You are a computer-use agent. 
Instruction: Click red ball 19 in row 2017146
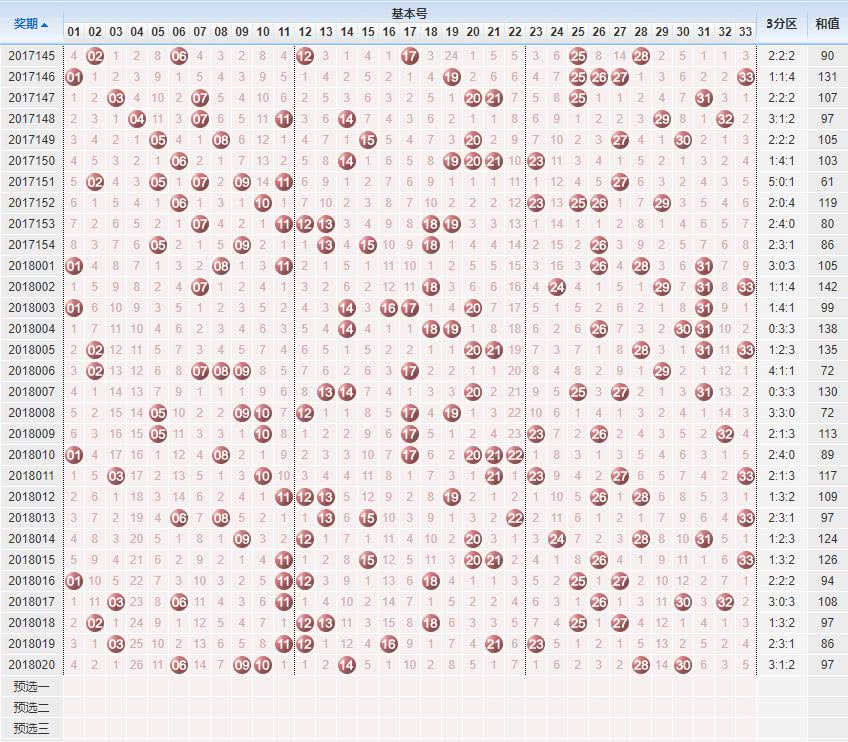click(452, 77)
